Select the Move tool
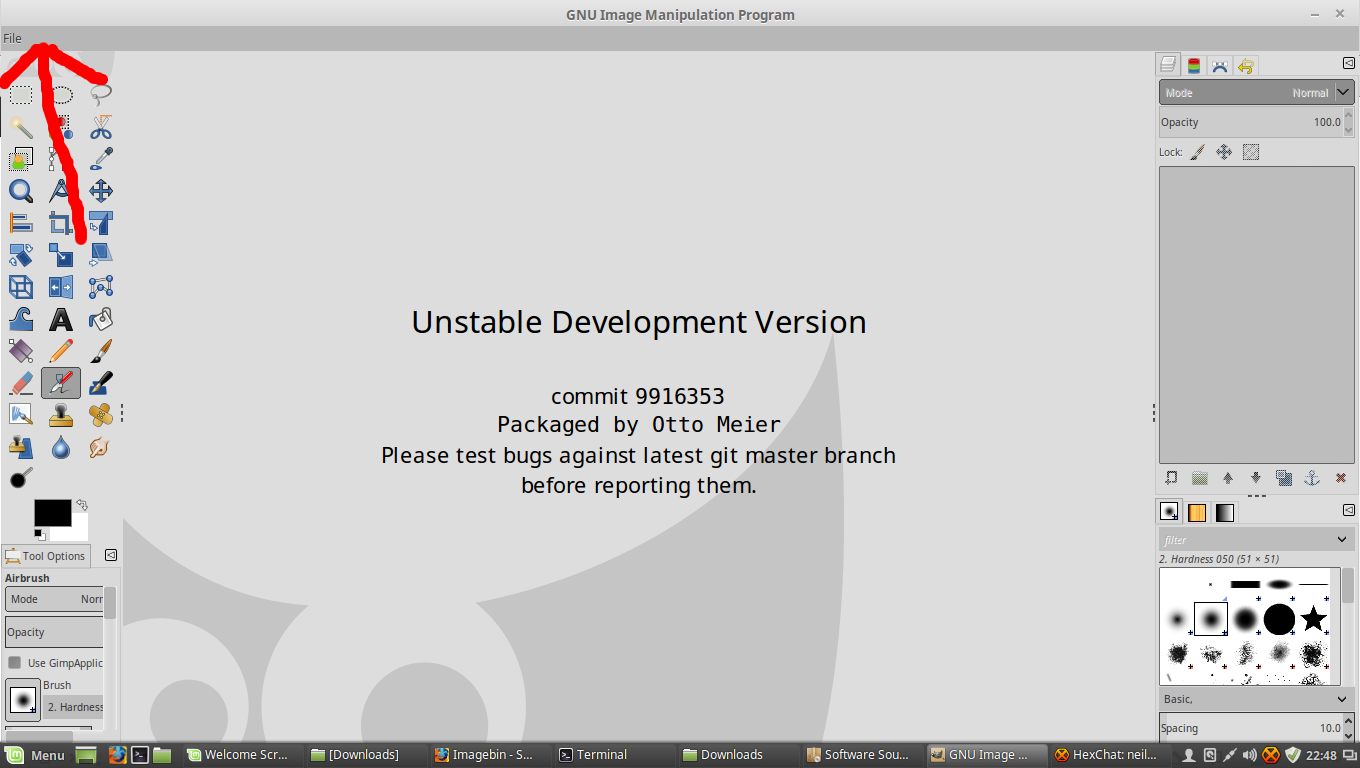 [101, 191]
